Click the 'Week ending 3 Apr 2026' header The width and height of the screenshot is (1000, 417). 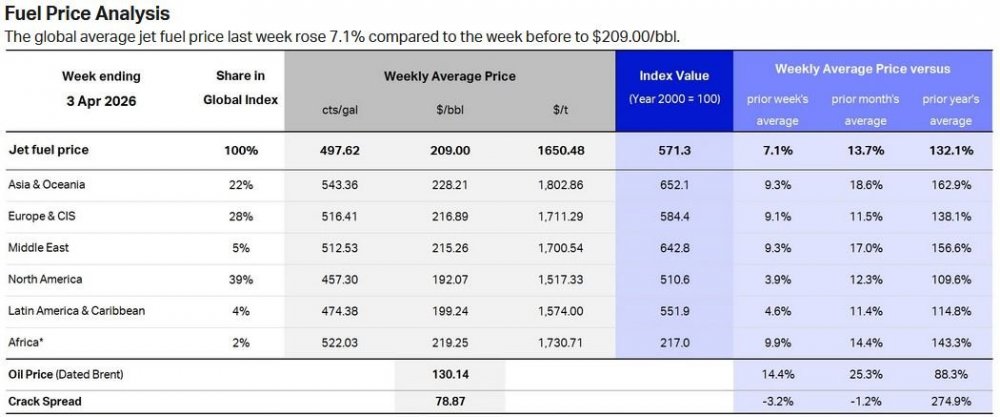100,88
